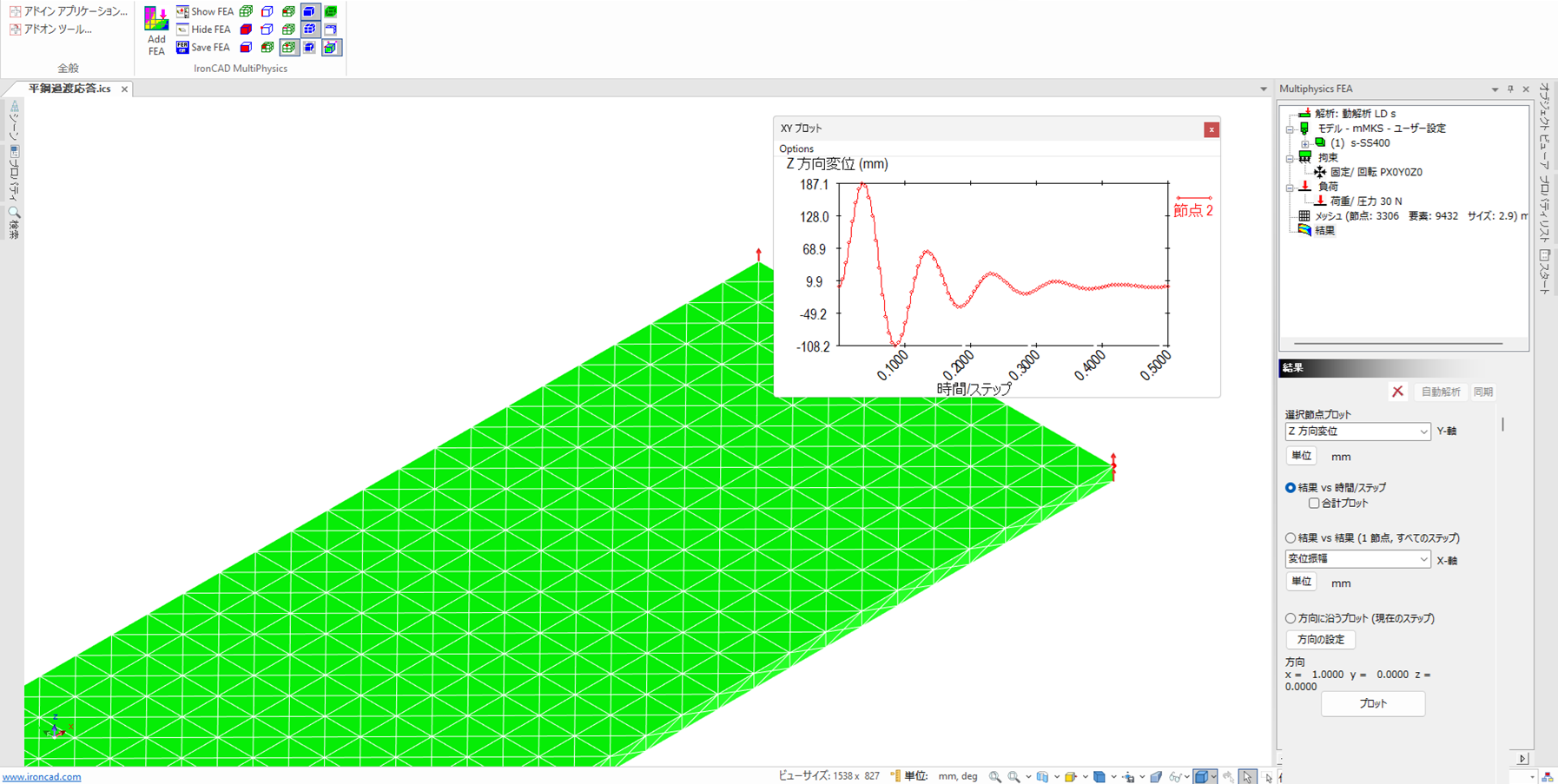1558x784 pixels.
Task: Select 結果 vs 時間/ステップ radio button
Action: pyautogui.click(x=1291, y=488)
